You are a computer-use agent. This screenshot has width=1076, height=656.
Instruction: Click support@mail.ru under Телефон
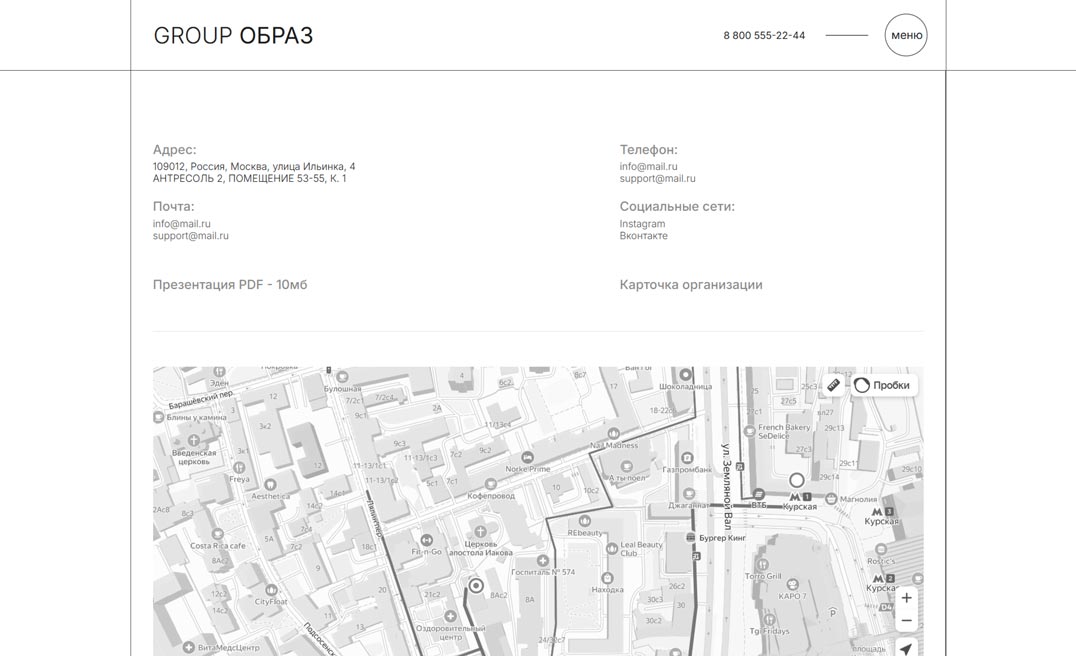(657, 179)
